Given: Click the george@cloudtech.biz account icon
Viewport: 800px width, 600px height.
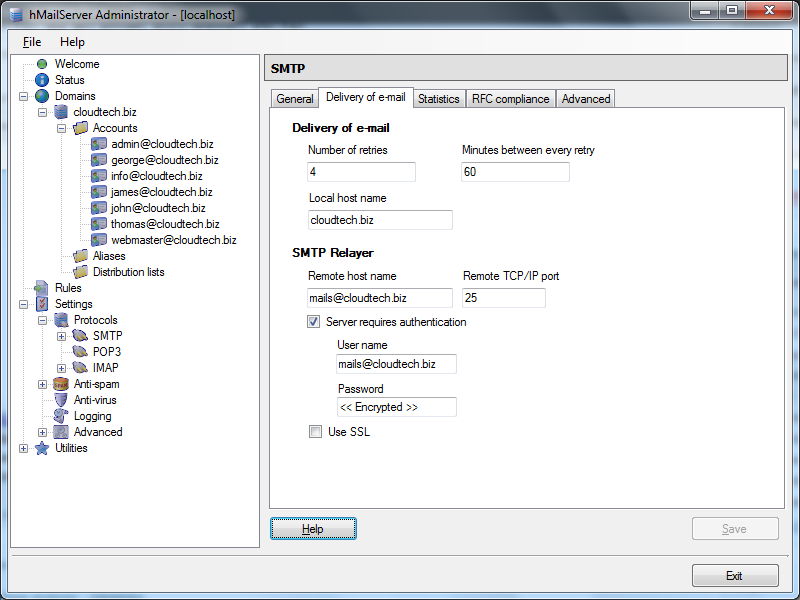Looking at the screenshot, I should [x=99, y=160].
